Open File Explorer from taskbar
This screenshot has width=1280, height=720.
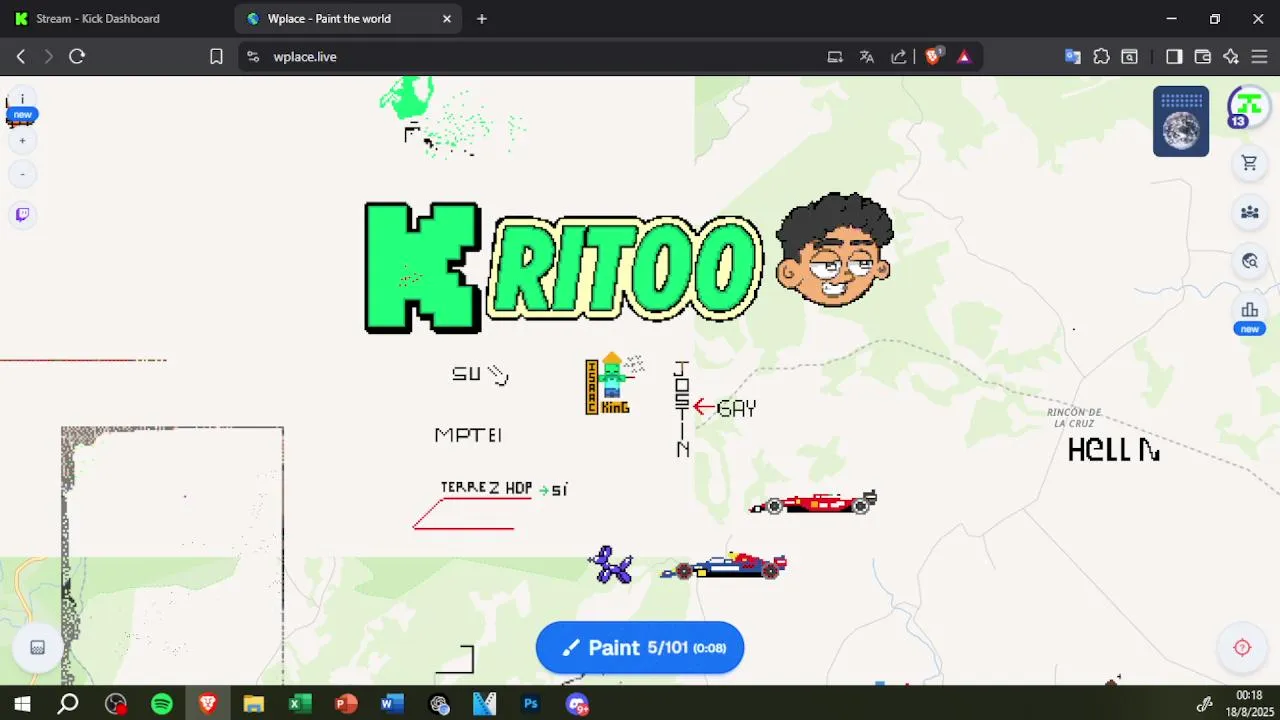(253, 704)
